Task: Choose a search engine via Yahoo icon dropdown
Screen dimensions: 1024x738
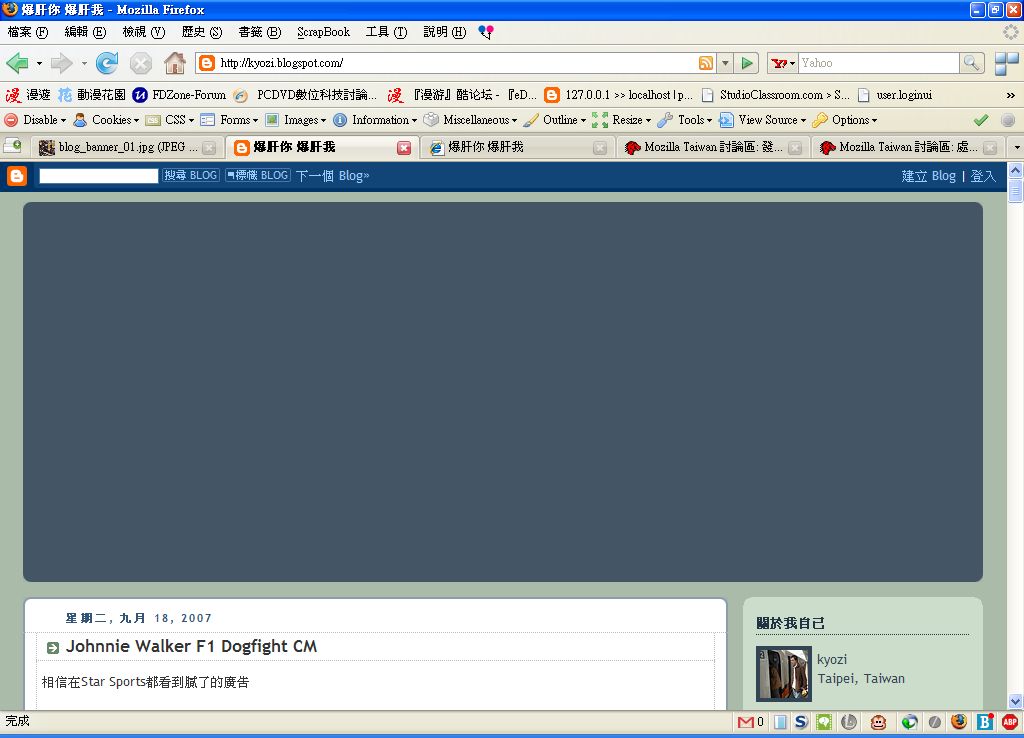Action: tap(783, 63)
